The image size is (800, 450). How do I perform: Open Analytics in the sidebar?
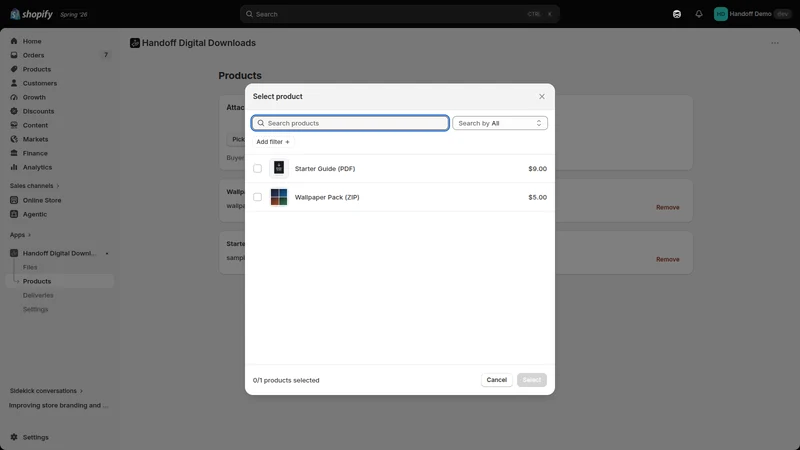pos(37,167)
